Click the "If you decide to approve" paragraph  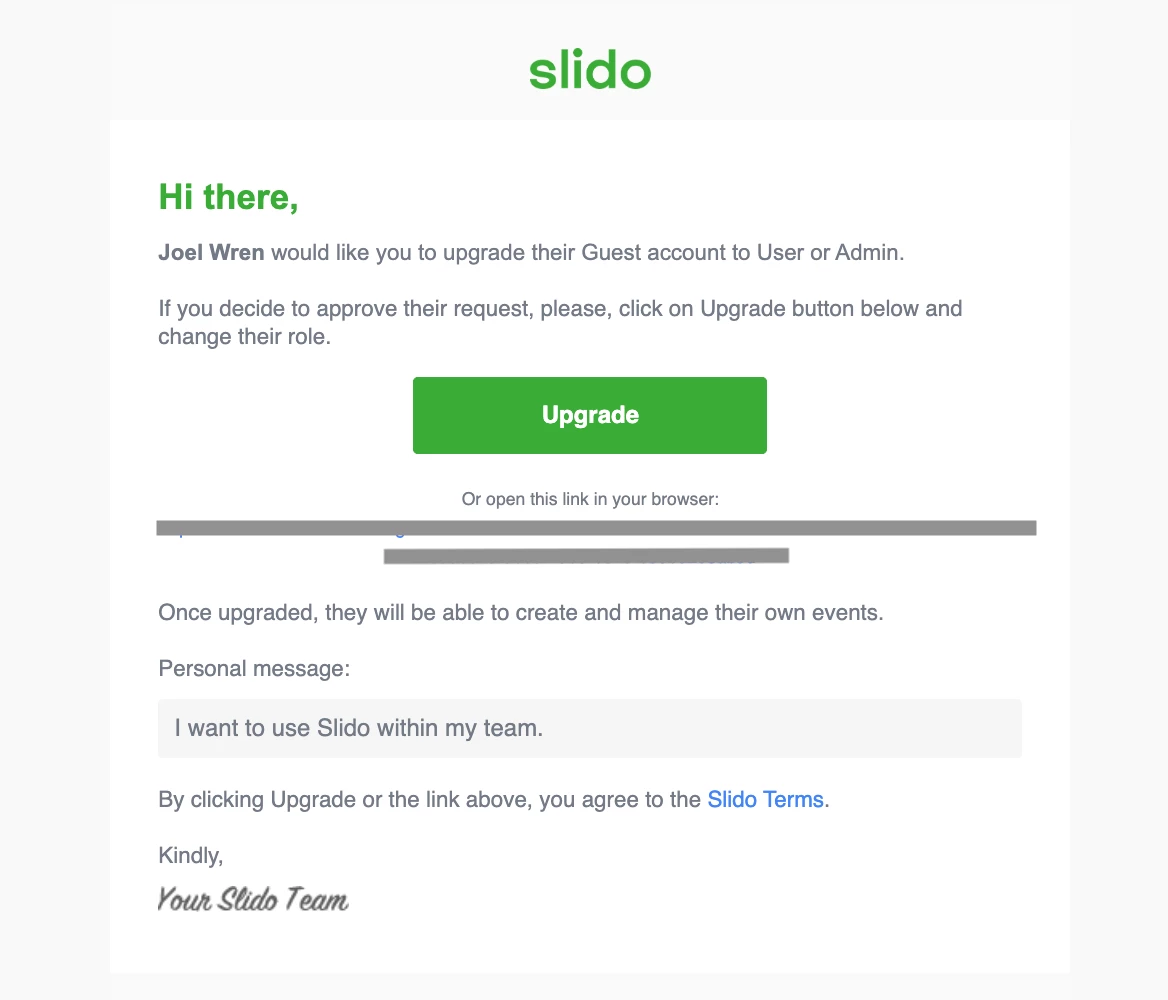[x=560, y=323]
